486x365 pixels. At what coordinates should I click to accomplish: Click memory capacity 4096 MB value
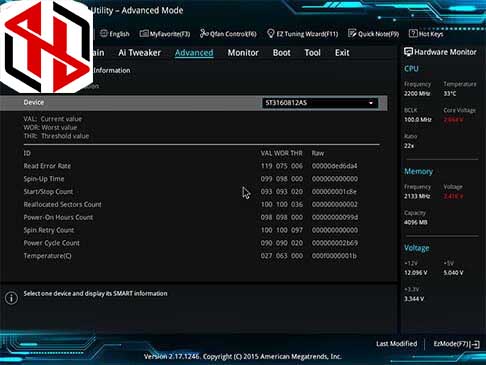(x=416, y=222)
